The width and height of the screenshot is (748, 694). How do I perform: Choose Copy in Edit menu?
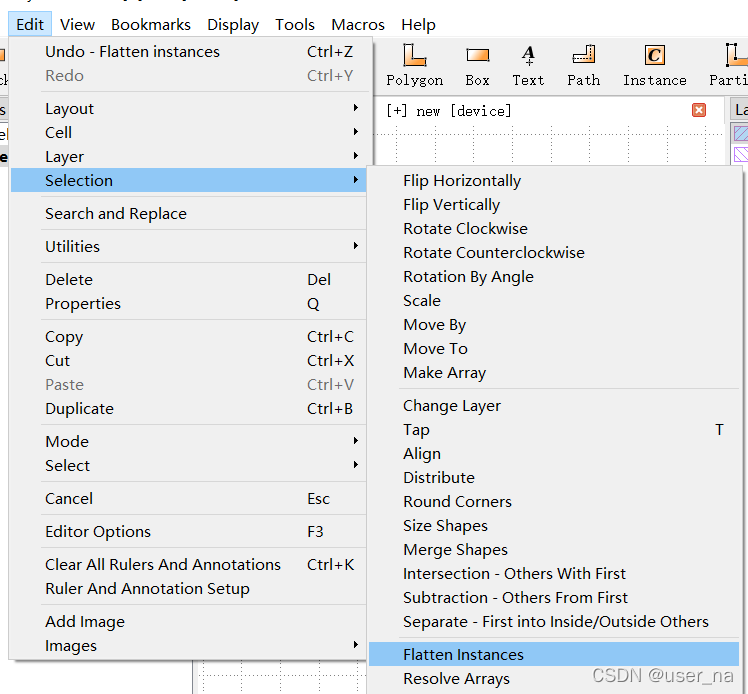coord(188,336)
